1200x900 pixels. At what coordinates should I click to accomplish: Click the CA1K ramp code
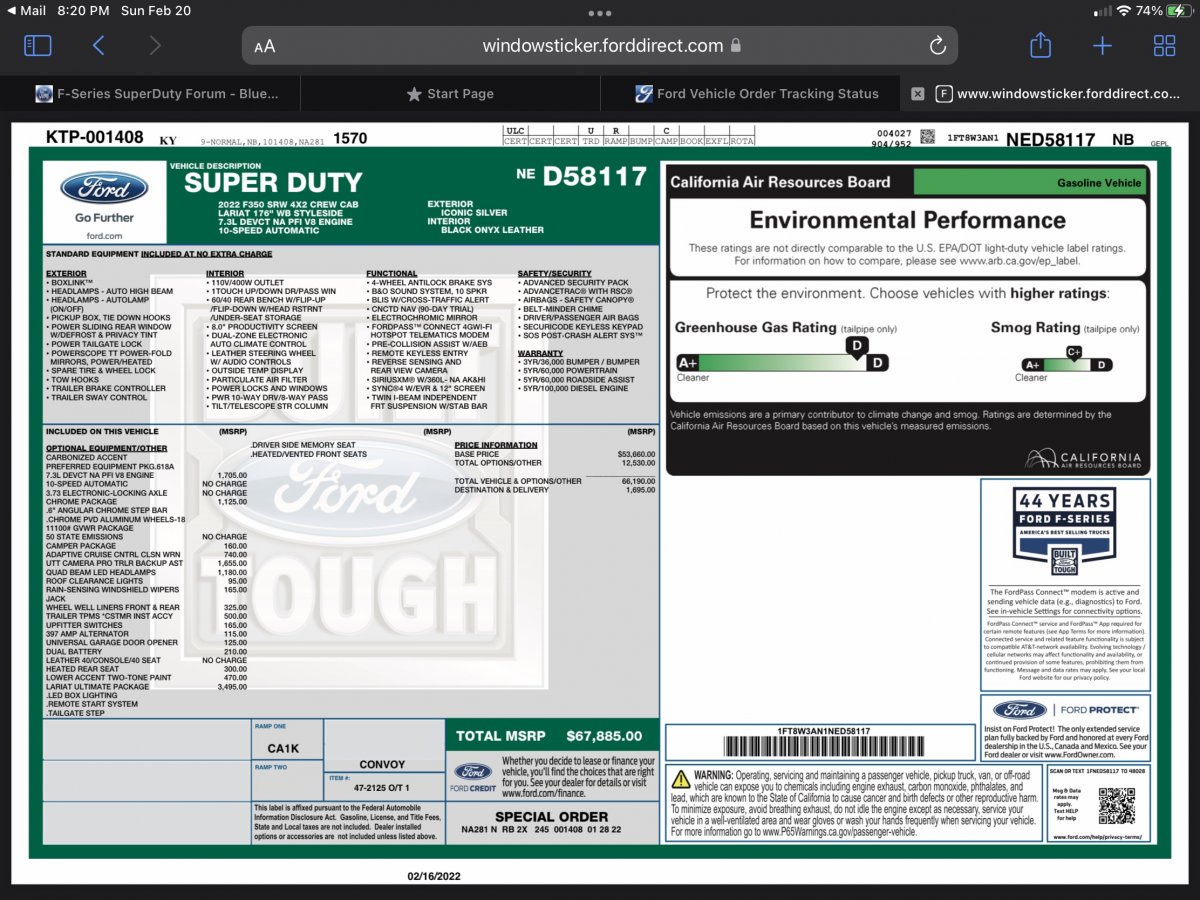[x=283, y=748]
